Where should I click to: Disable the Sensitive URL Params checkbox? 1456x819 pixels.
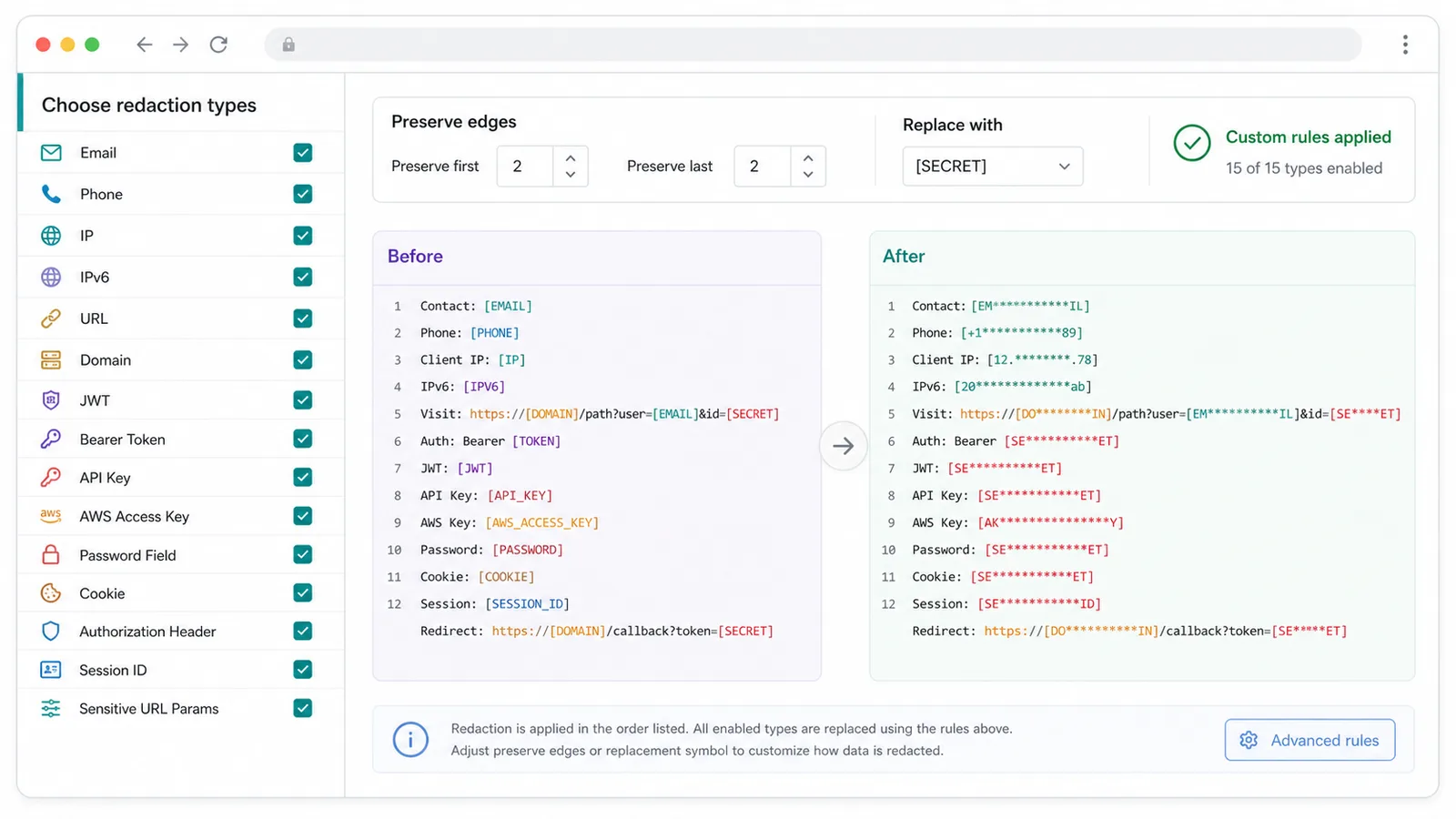tap(303, 708)
